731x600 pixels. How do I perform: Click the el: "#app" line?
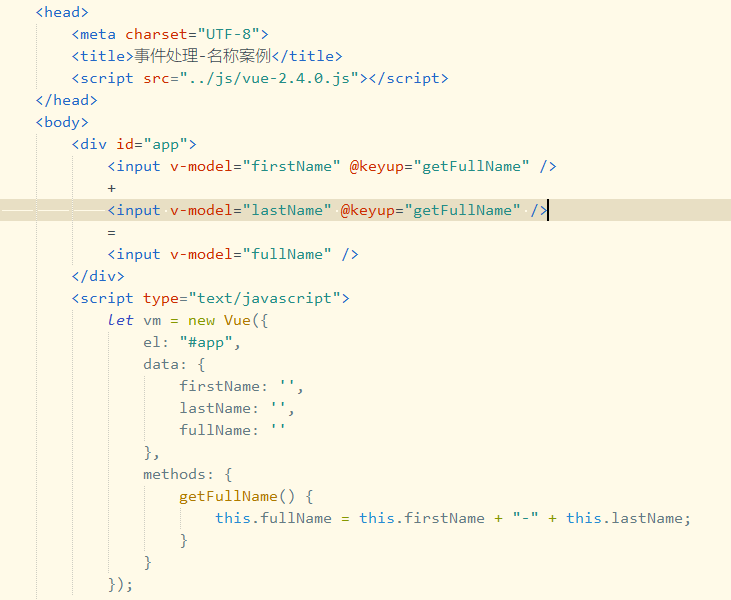(x=192, y=342)
